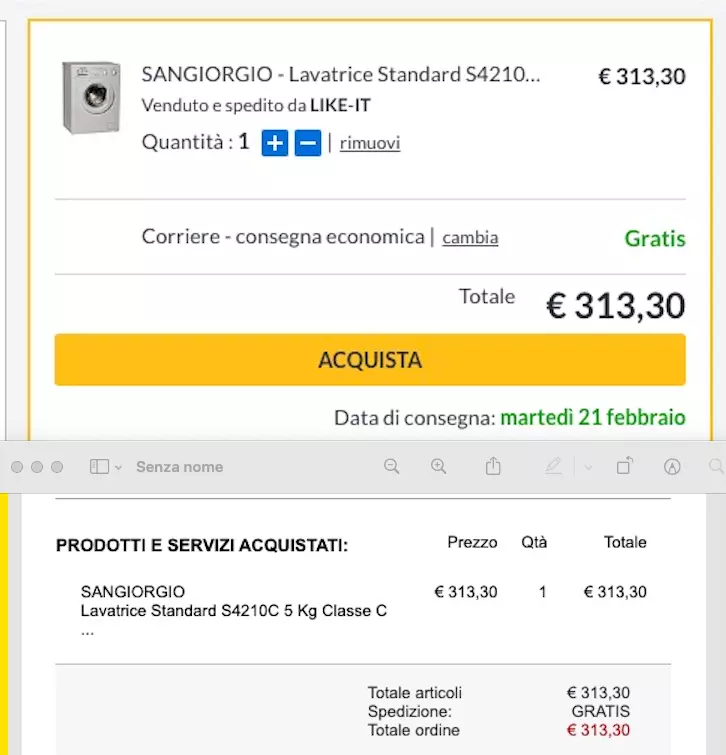
Task: Close the Preview window with red button
Action: pyautogui.click(x=17, y=467)
